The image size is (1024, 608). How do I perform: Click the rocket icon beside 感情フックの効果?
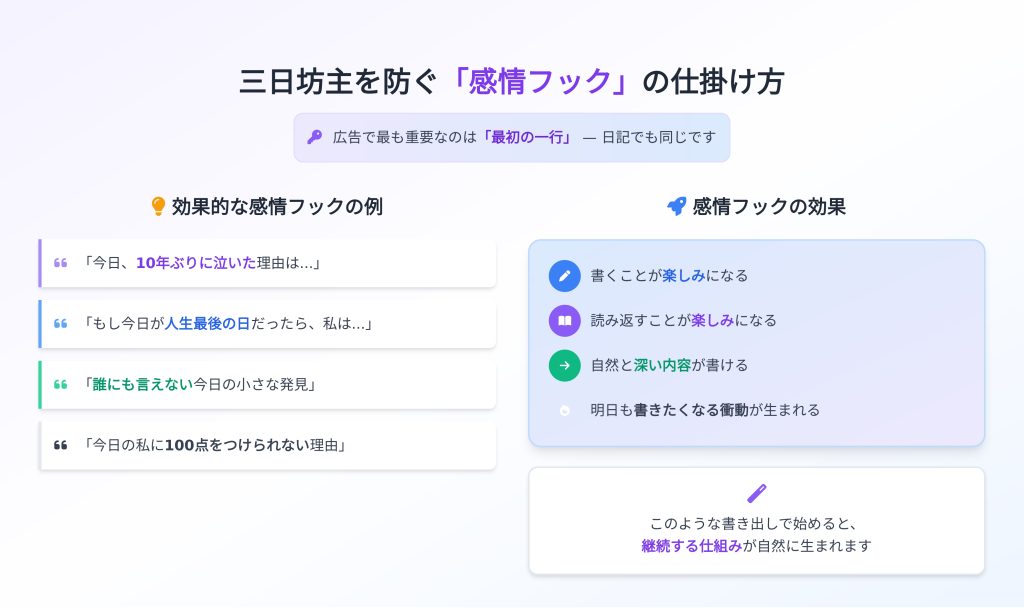(x=676, y=207)
